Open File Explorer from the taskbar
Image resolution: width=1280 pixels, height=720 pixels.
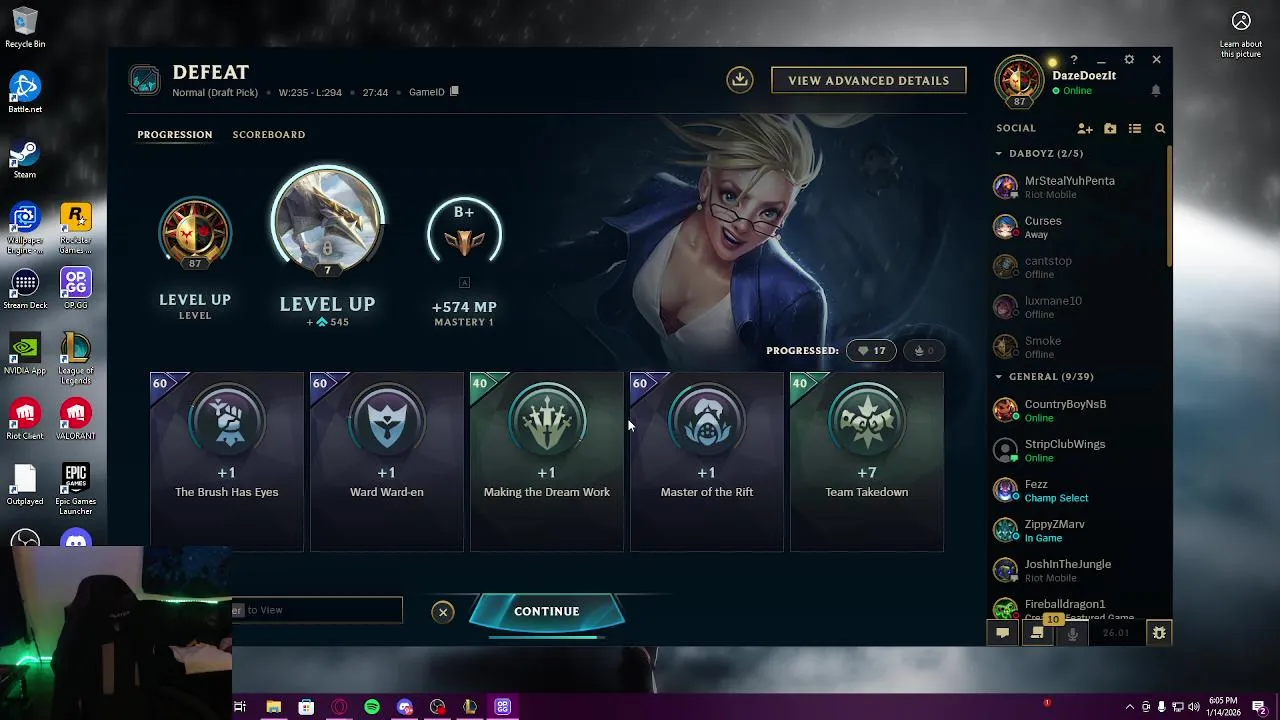(x=273, y=707)
